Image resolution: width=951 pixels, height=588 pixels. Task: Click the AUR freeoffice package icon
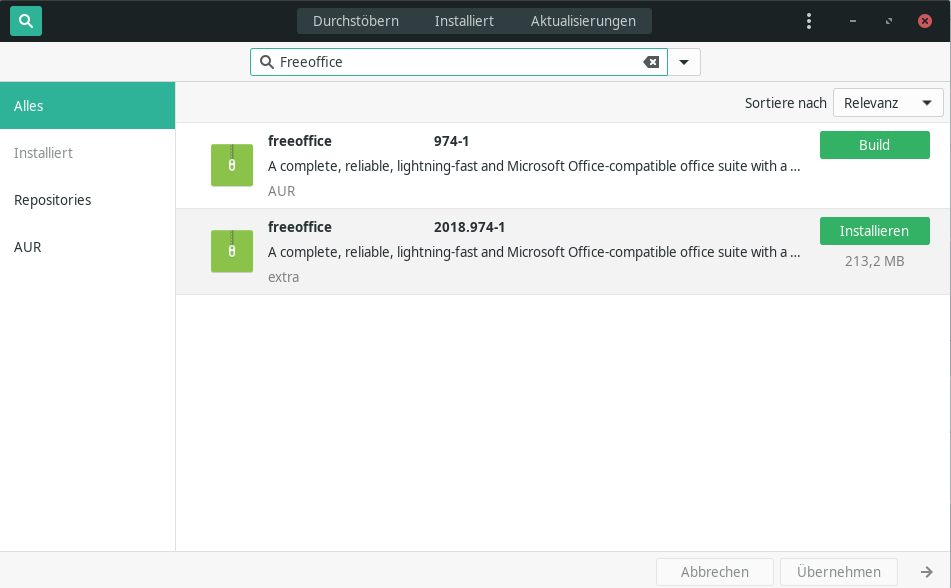(232, 165)
